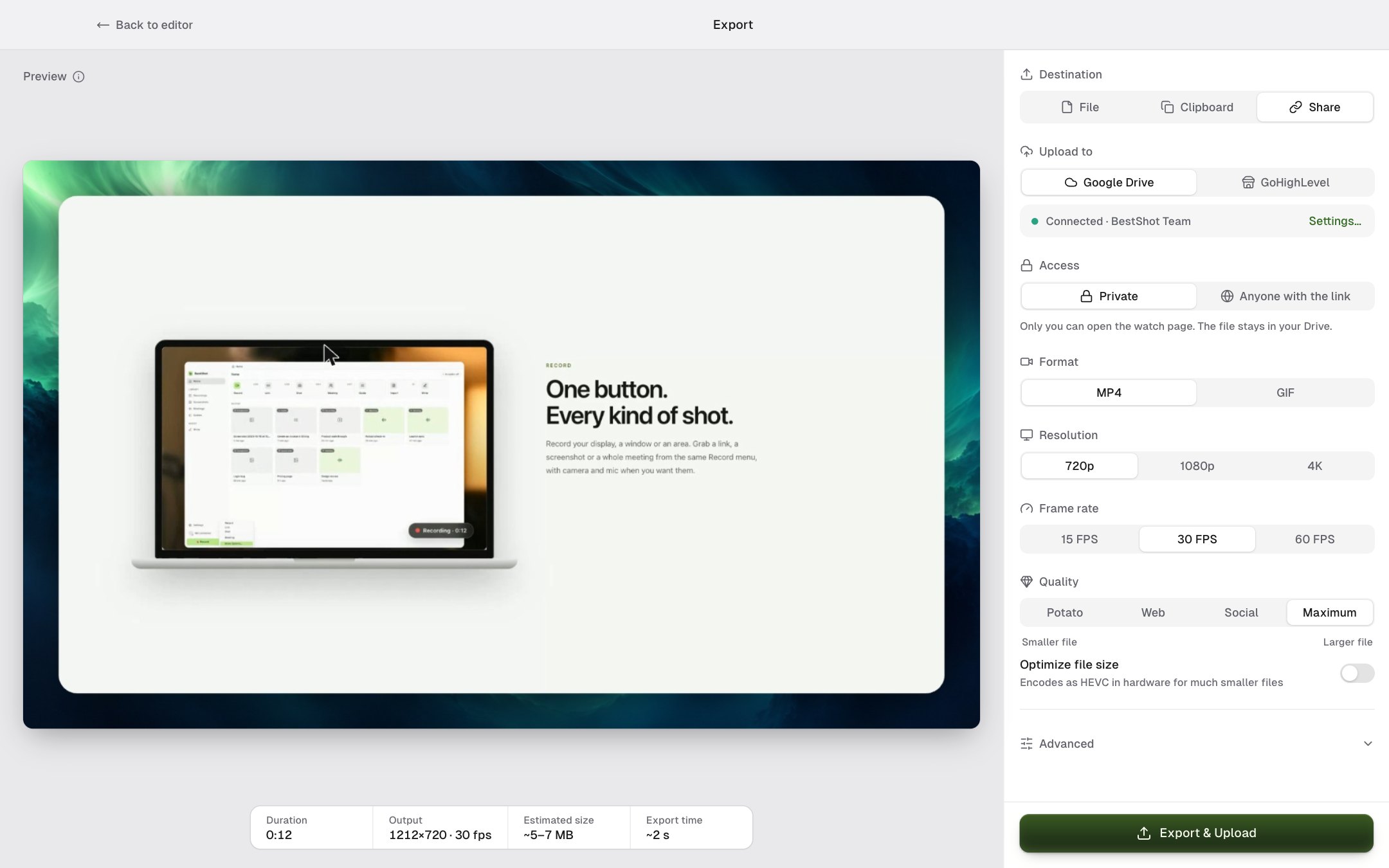Set resolution to 4K
The height and width of the screenshot is (868, 1389).
click(x=1314, y=466)
